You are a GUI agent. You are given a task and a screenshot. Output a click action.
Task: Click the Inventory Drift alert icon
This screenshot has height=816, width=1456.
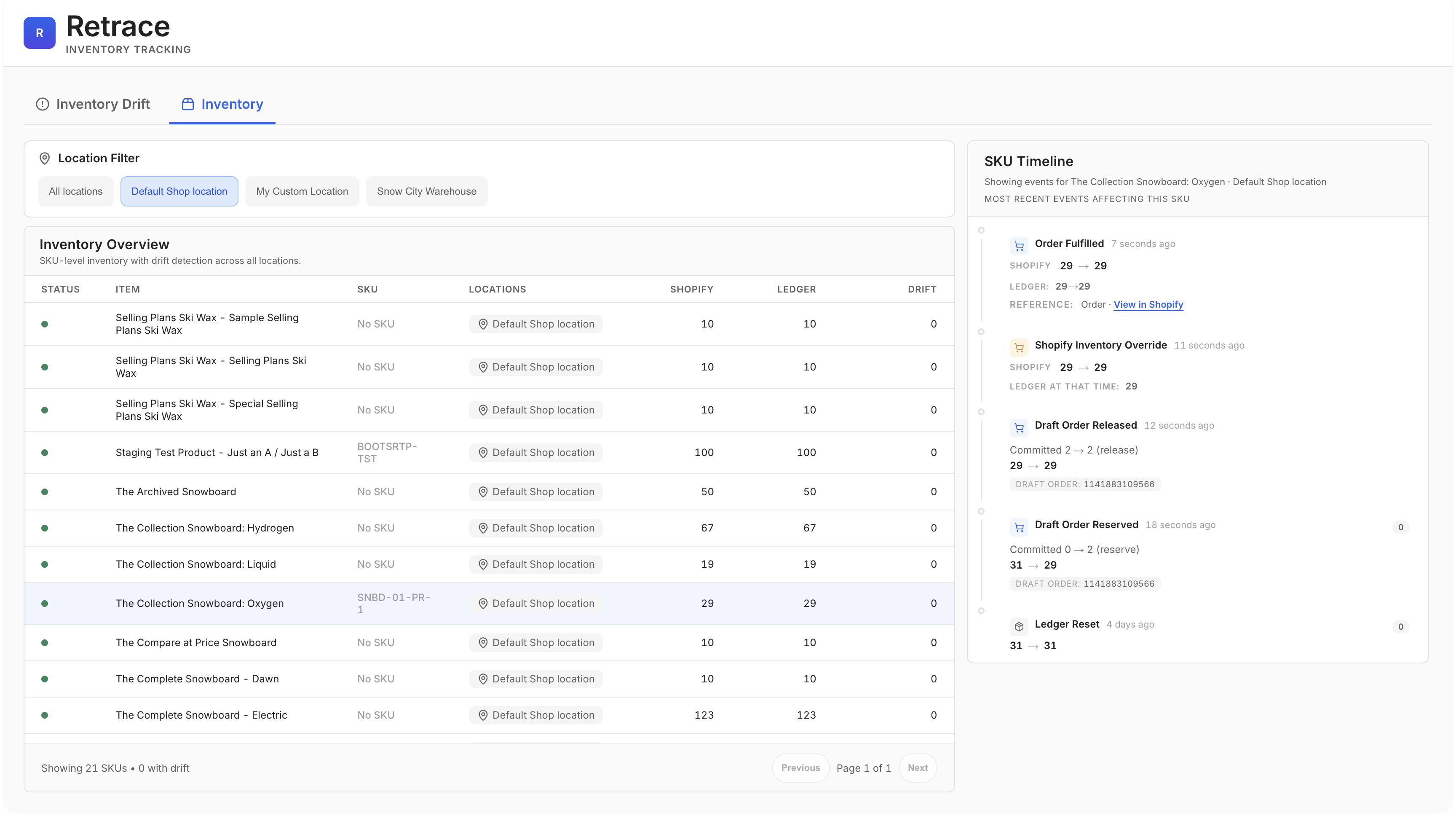[x=43, y=104]
